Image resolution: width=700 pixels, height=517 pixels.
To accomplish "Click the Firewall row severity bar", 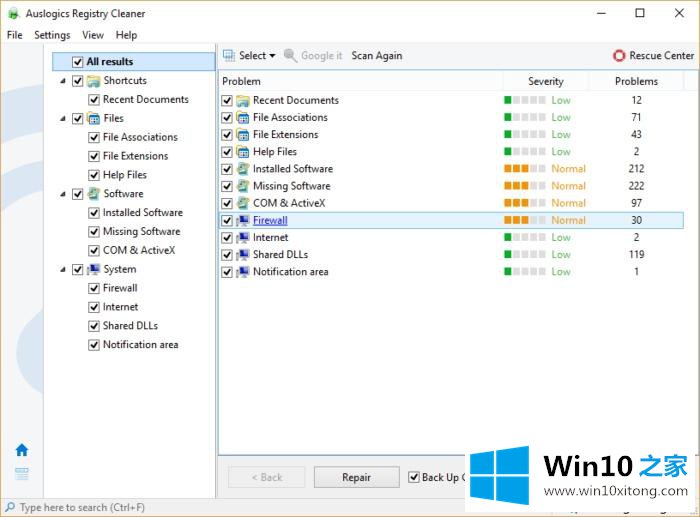I will [x=525, y=220].
